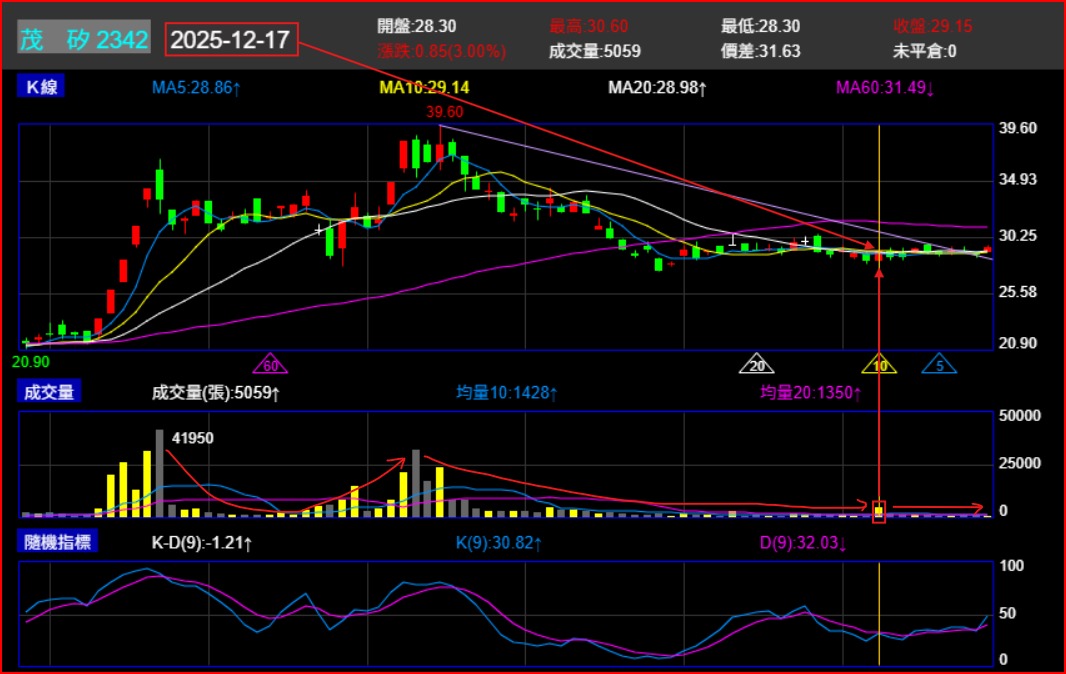Toggle the MA5:28.86 moving average legend

coord(196,88)
